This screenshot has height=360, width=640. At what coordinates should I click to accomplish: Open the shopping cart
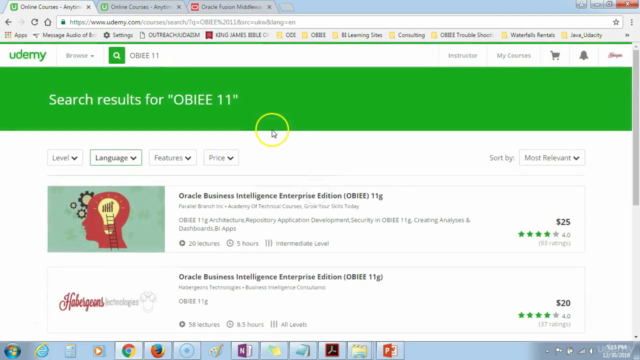pos(555,56)
